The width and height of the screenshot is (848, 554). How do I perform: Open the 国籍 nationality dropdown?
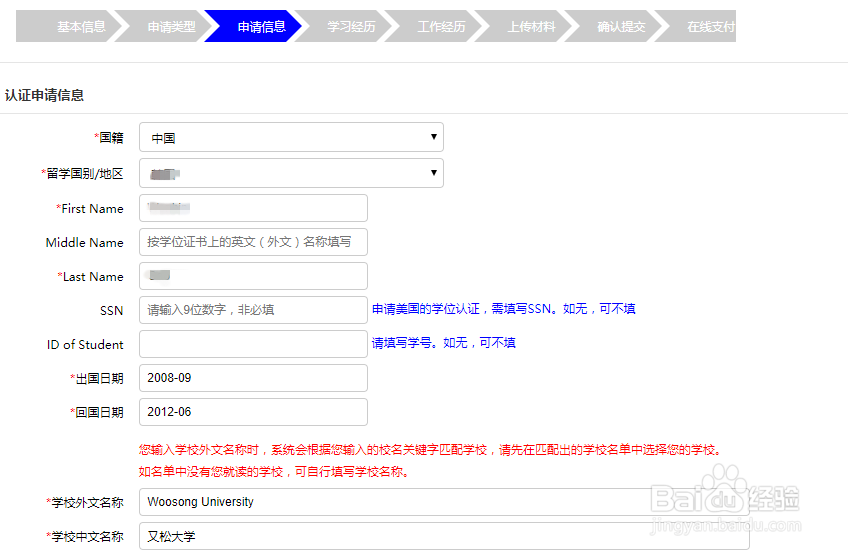pyautogui.click(x=292, y=137)
